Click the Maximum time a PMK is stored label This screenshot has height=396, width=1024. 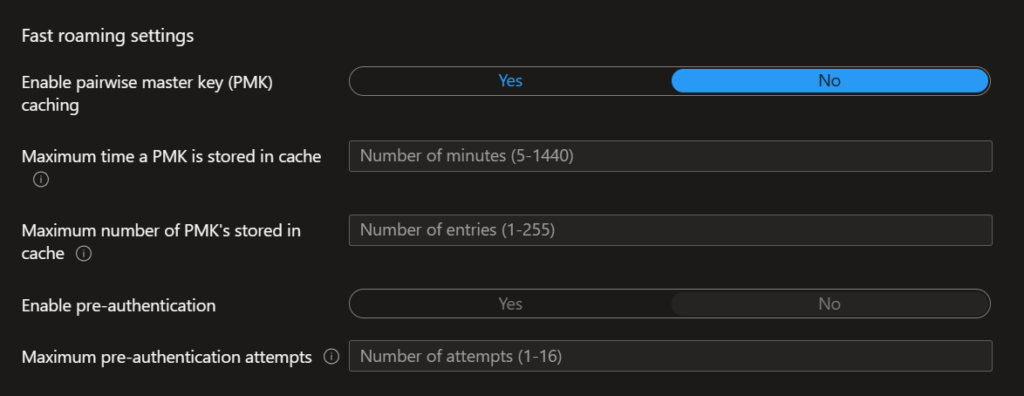tap(171, 157)
